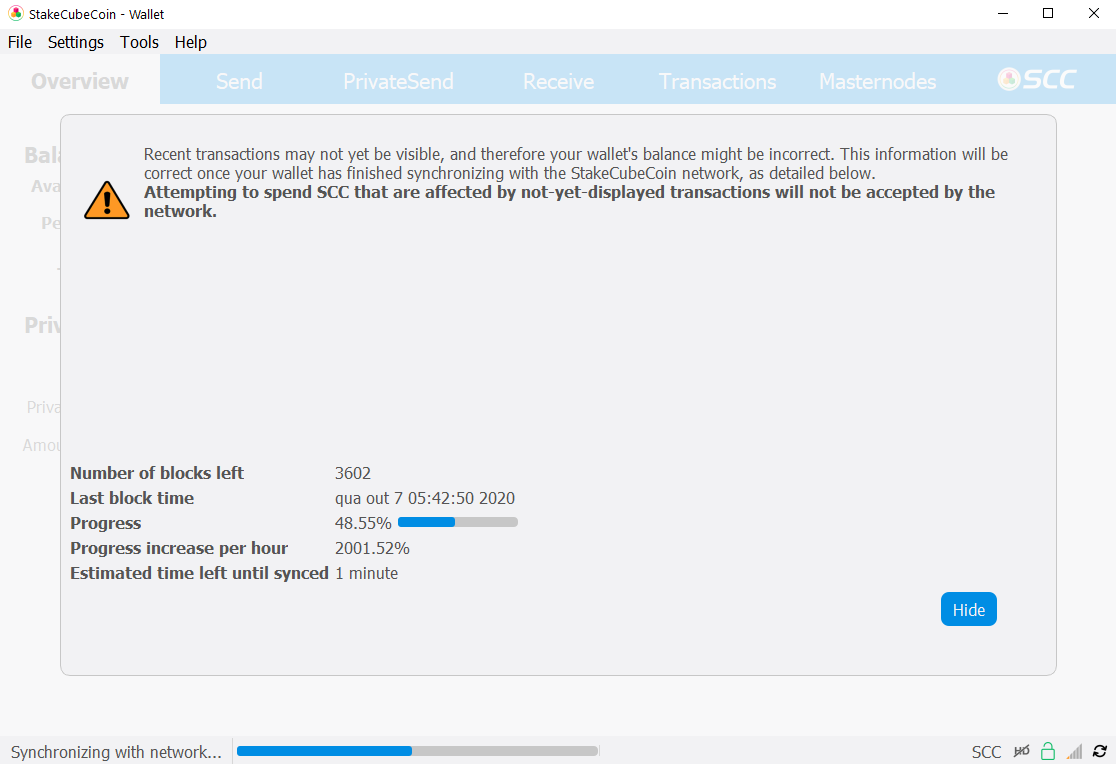The width and height of the screenshot is (1116, 764).
Task: Maximize the StakeCubeCoin wallet window
Action: pos(1048,14)
